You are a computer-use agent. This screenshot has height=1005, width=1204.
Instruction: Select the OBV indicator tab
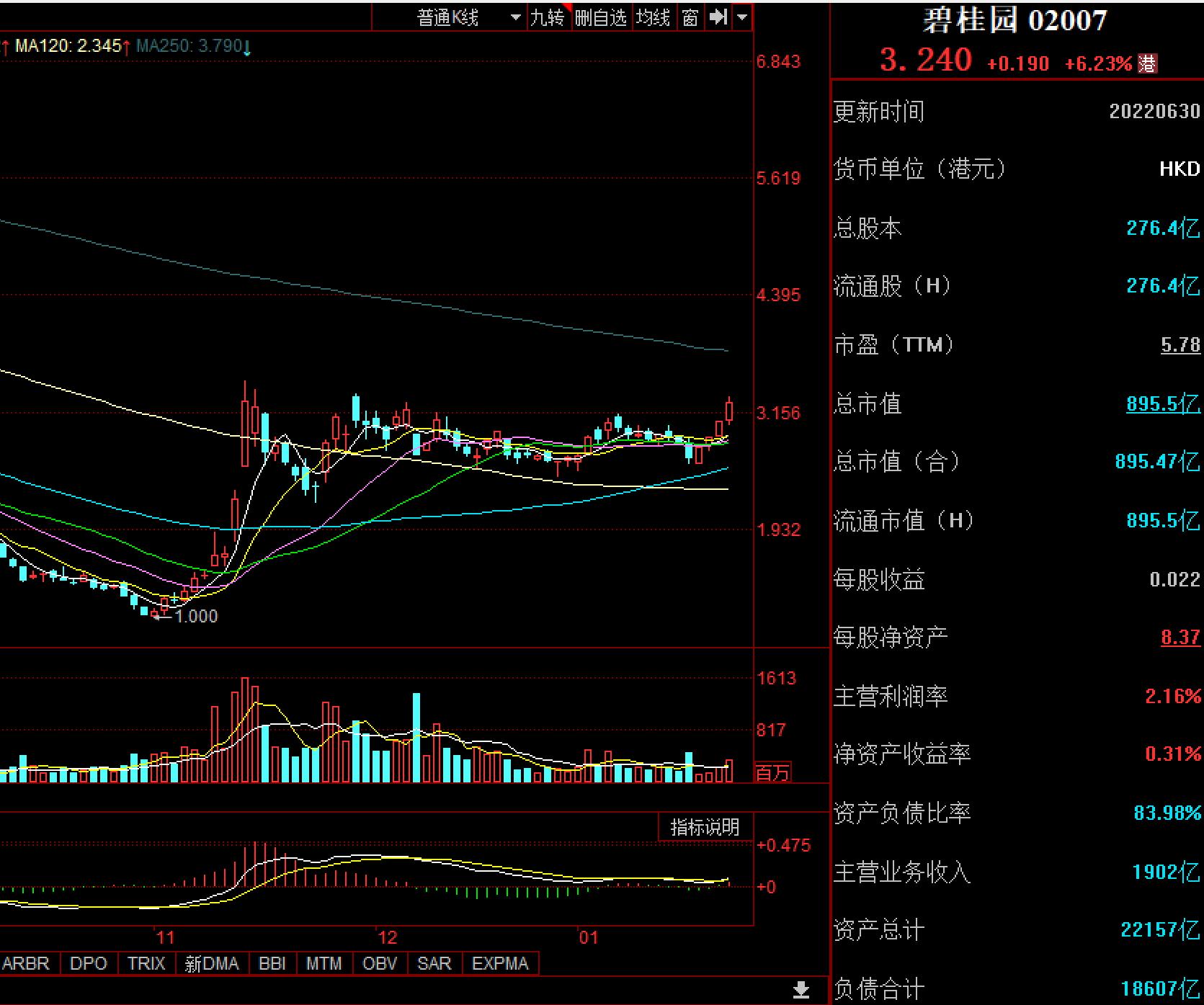(380, 963)
